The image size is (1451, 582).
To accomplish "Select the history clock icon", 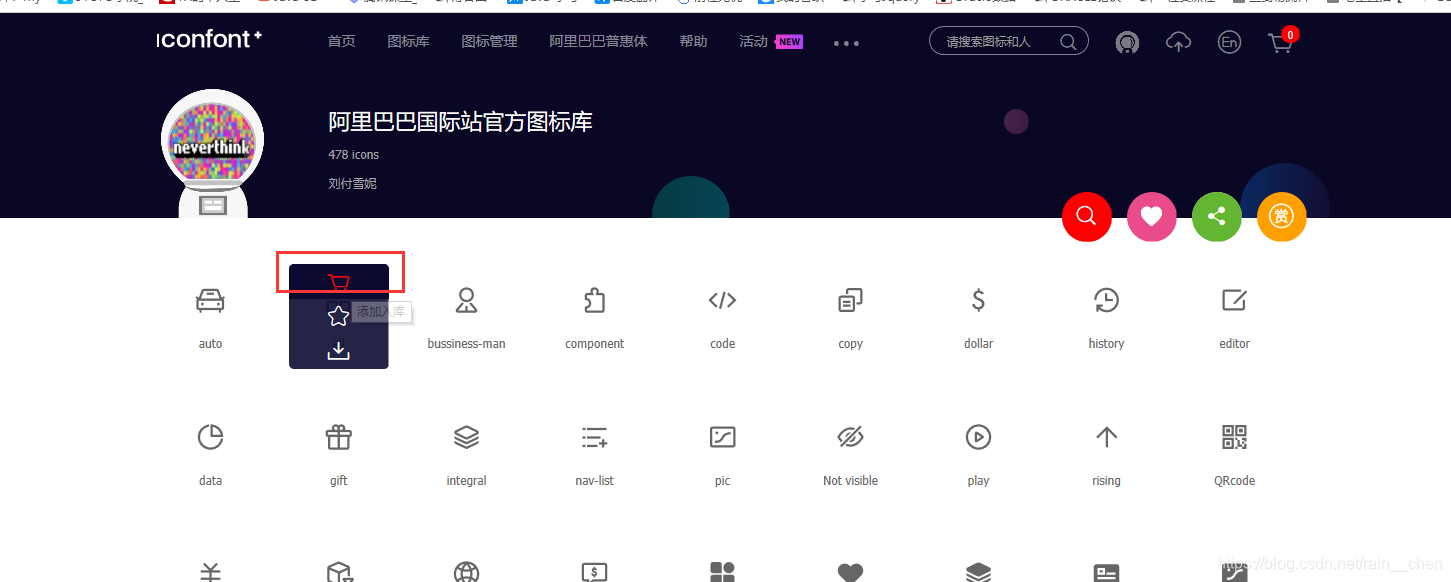I will coord(1106,300).
